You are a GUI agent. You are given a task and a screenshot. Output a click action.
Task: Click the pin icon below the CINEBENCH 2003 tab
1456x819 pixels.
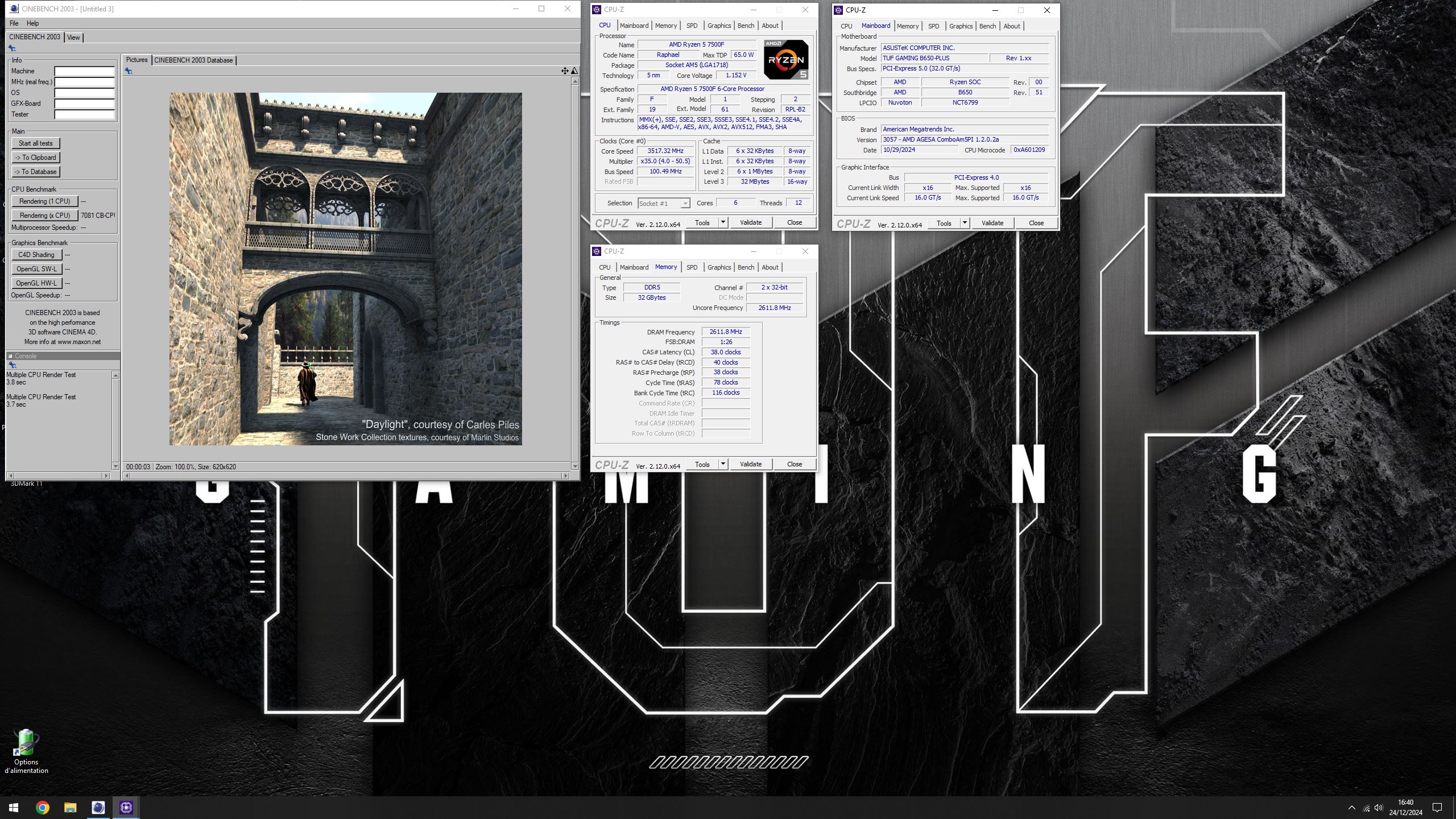pyautogui.click(x=12, y=48)
